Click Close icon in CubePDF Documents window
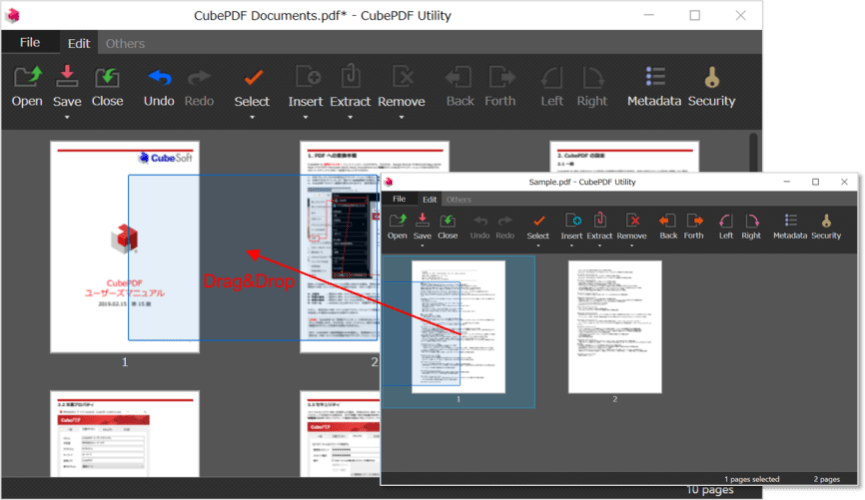The height and width of the screenshot is (500, 865). tap(107, 78)
